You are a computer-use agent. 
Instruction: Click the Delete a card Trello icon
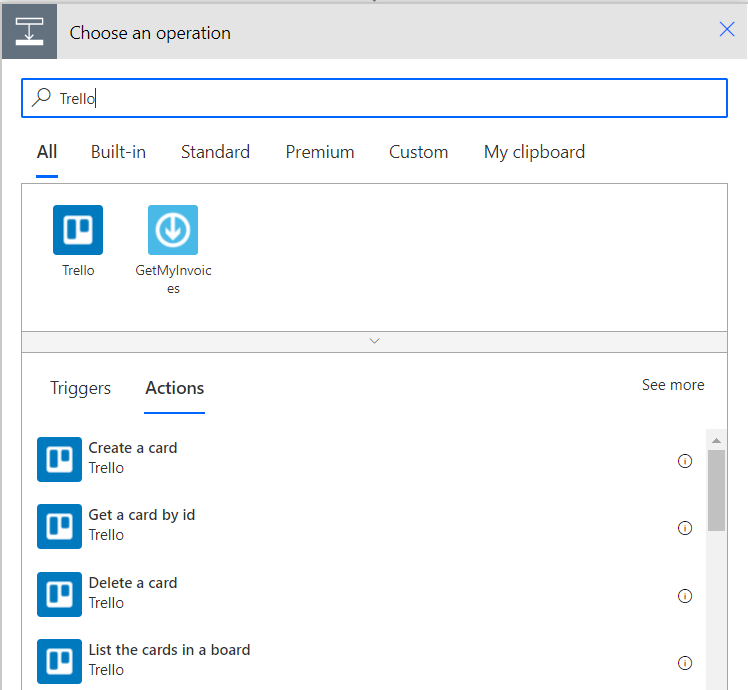[x=60, y=594]
